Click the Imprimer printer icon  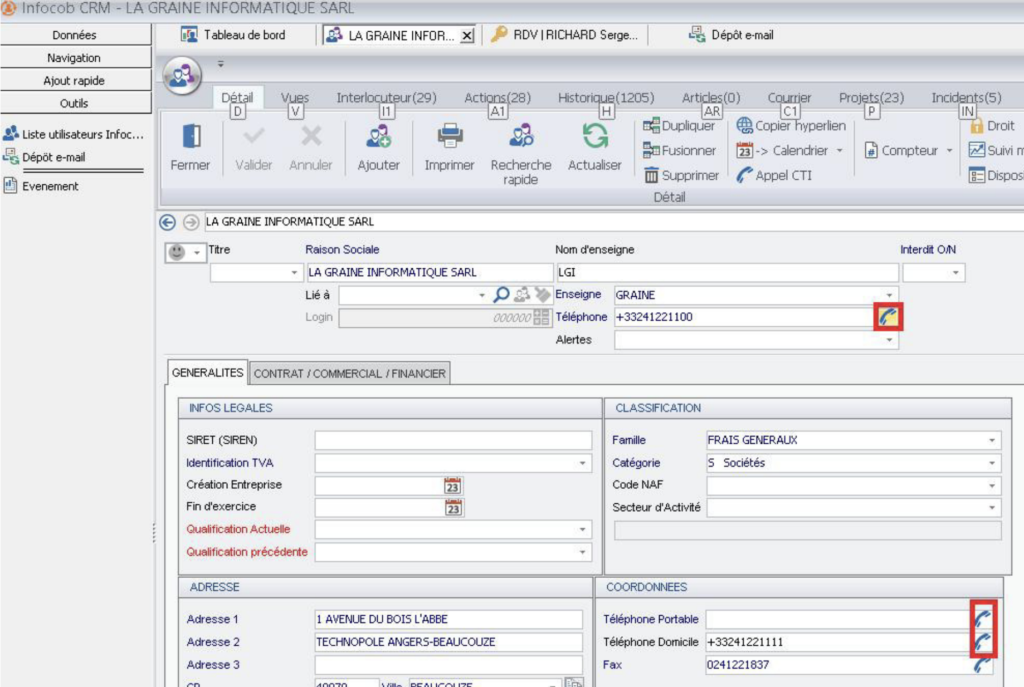pyautogui.click(x=449, y=136)
